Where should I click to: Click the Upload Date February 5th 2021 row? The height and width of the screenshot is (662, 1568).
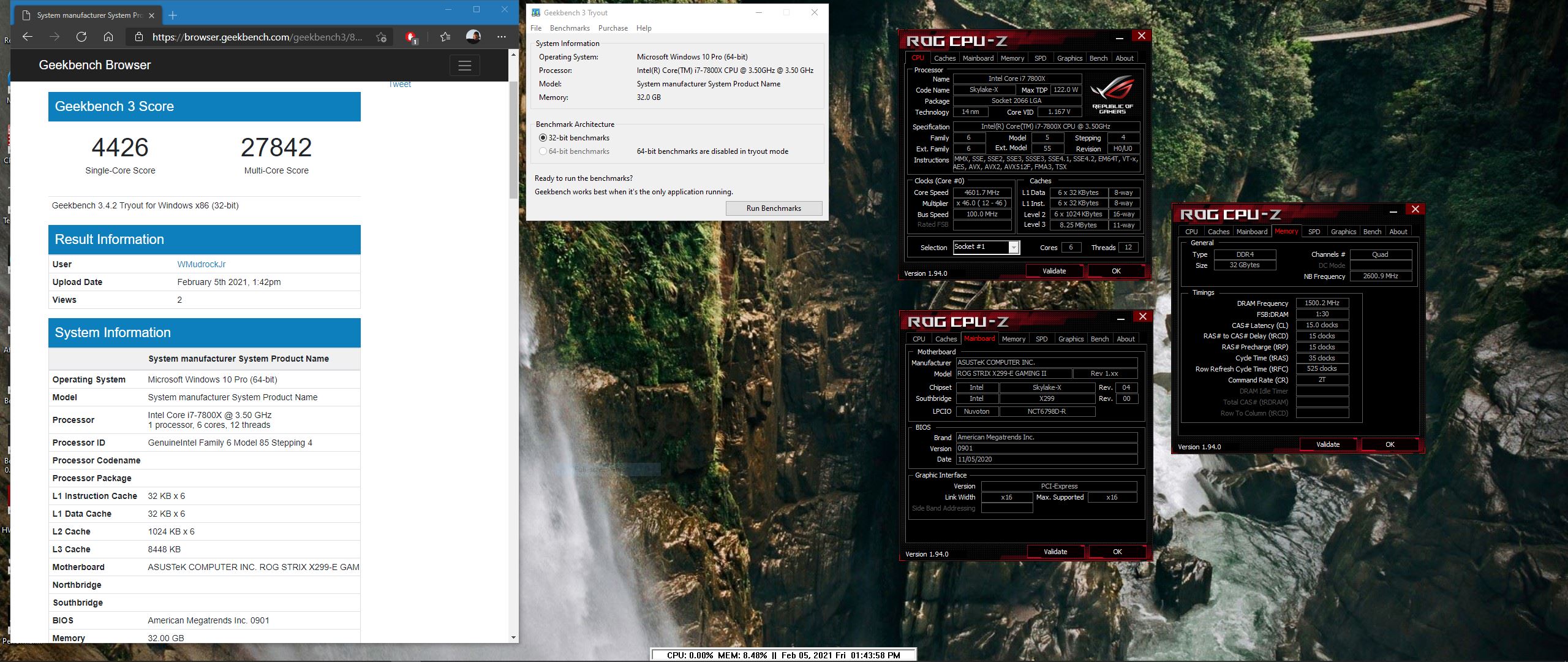pyautogui.click(x=205, y=282)
